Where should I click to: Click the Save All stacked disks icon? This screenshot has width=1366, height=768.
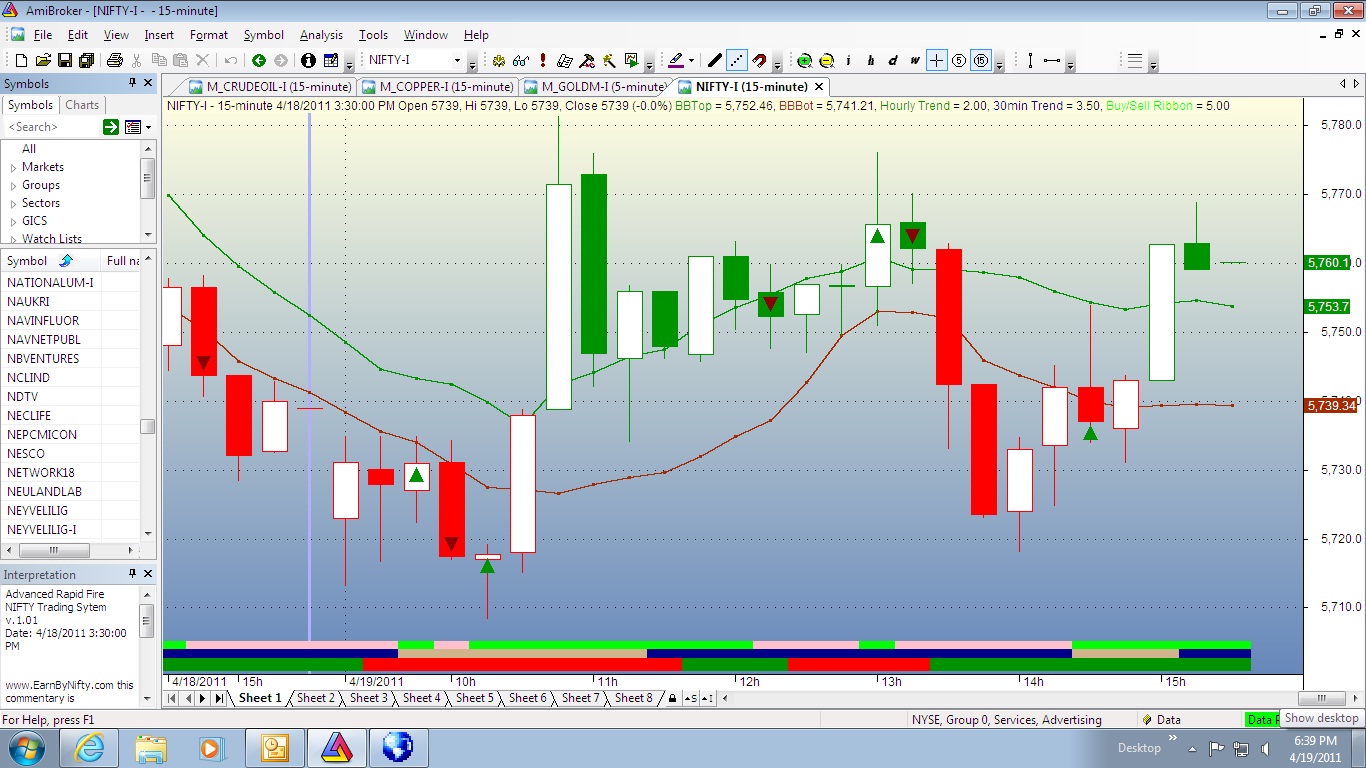pos(87,60)
